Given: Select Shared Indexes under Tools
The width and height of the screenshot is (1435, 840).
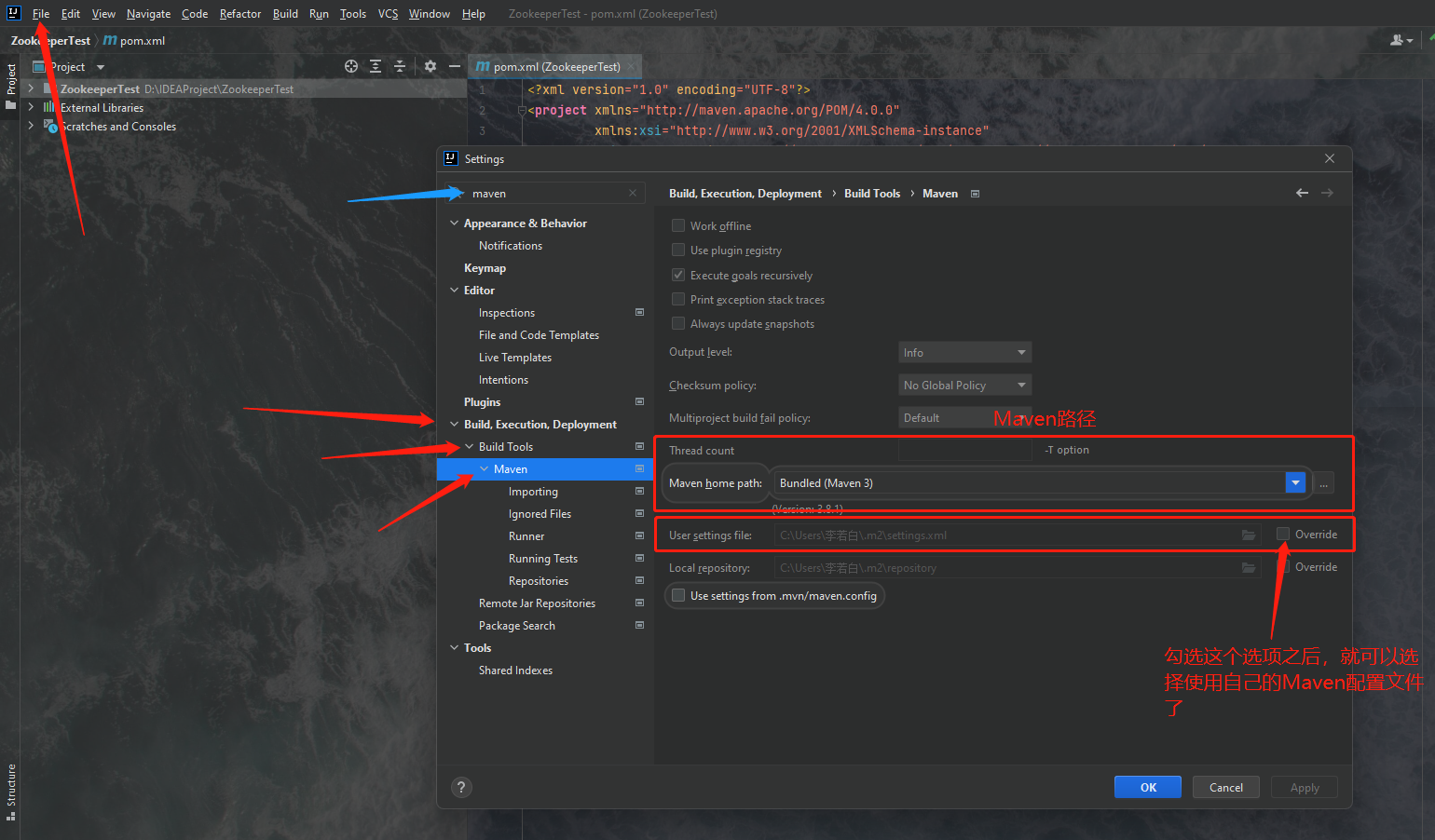Looking at the screenshot, I should coord(515,671).
